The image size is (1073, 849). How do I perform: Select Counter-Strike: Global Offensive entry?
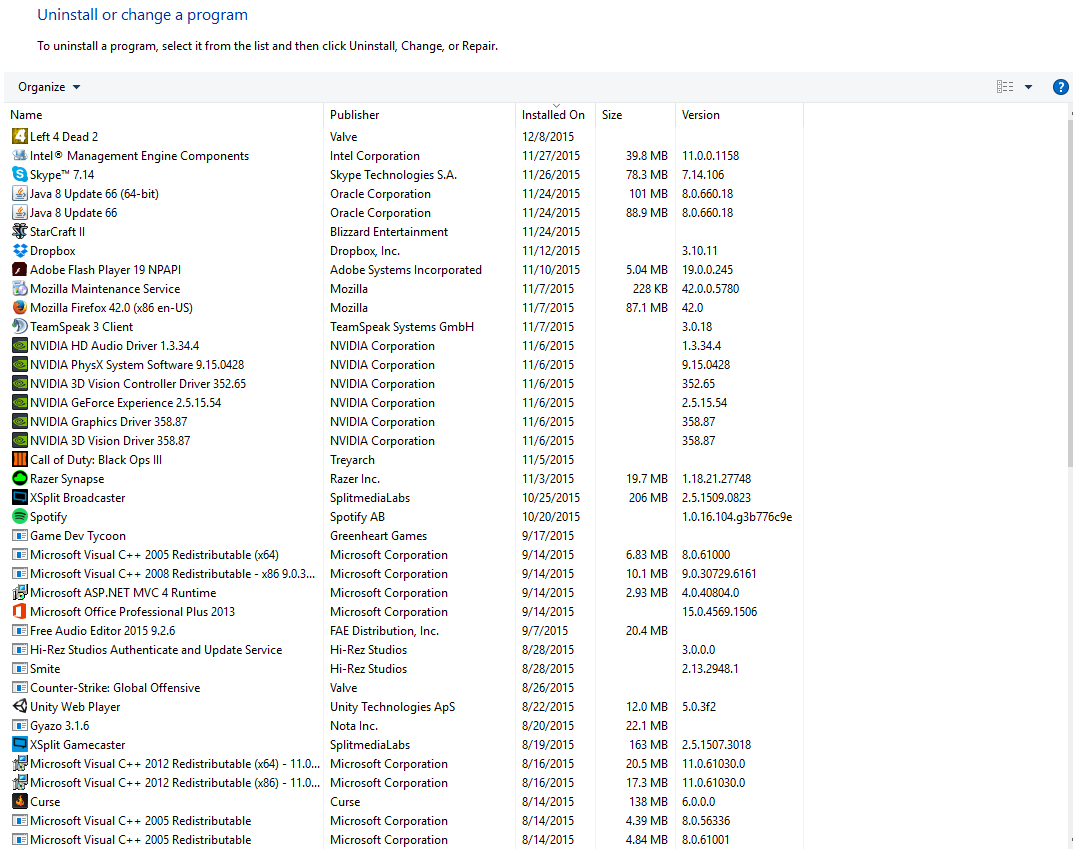coord(404,688)
